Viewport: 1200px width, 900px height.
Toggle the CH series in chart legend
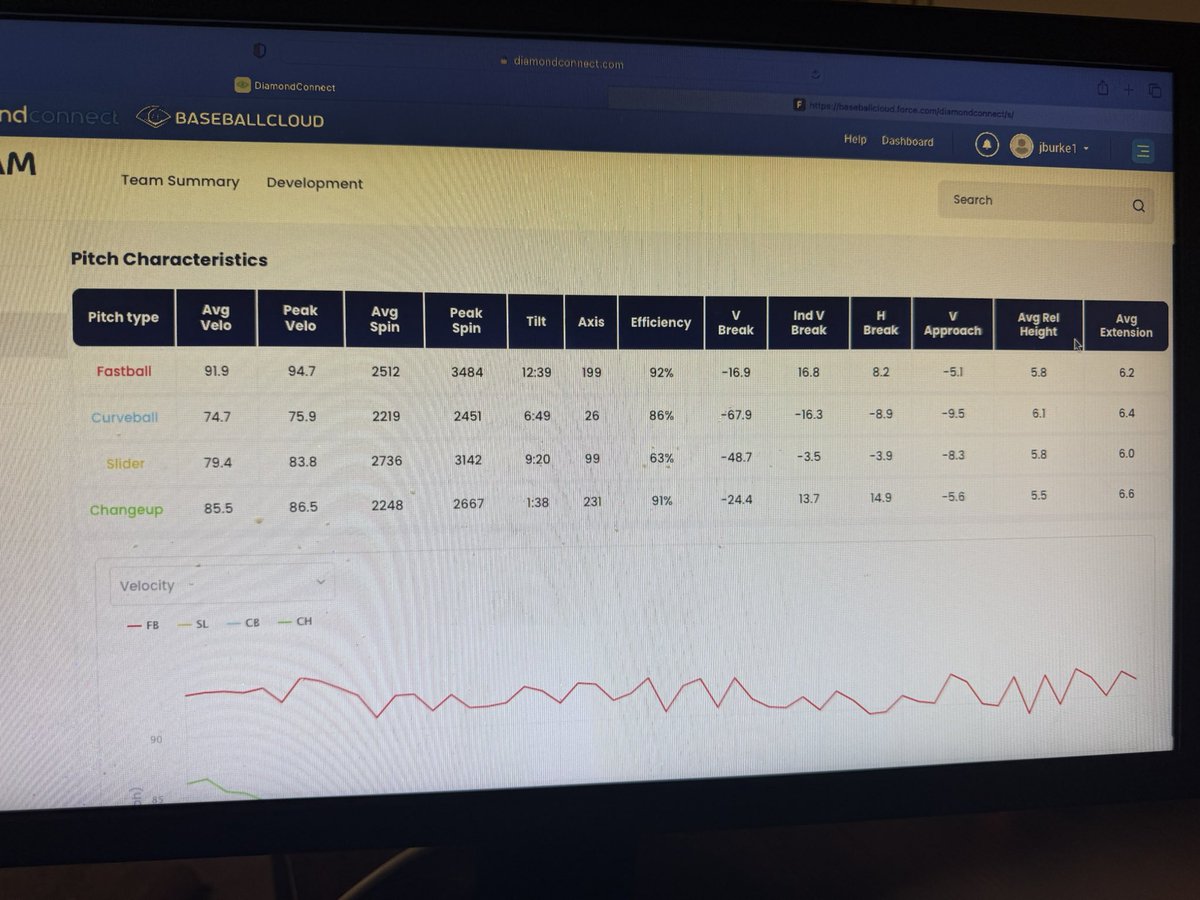[x=294, y=621]
